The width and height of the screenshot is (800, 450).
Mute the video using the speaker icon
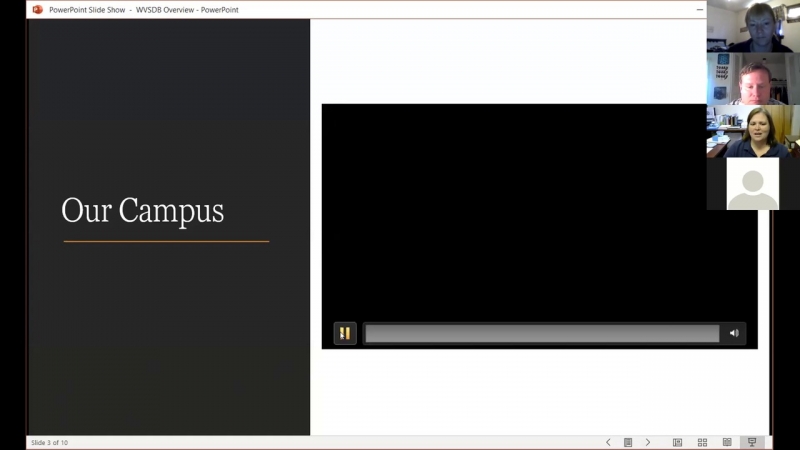point(734,334)
